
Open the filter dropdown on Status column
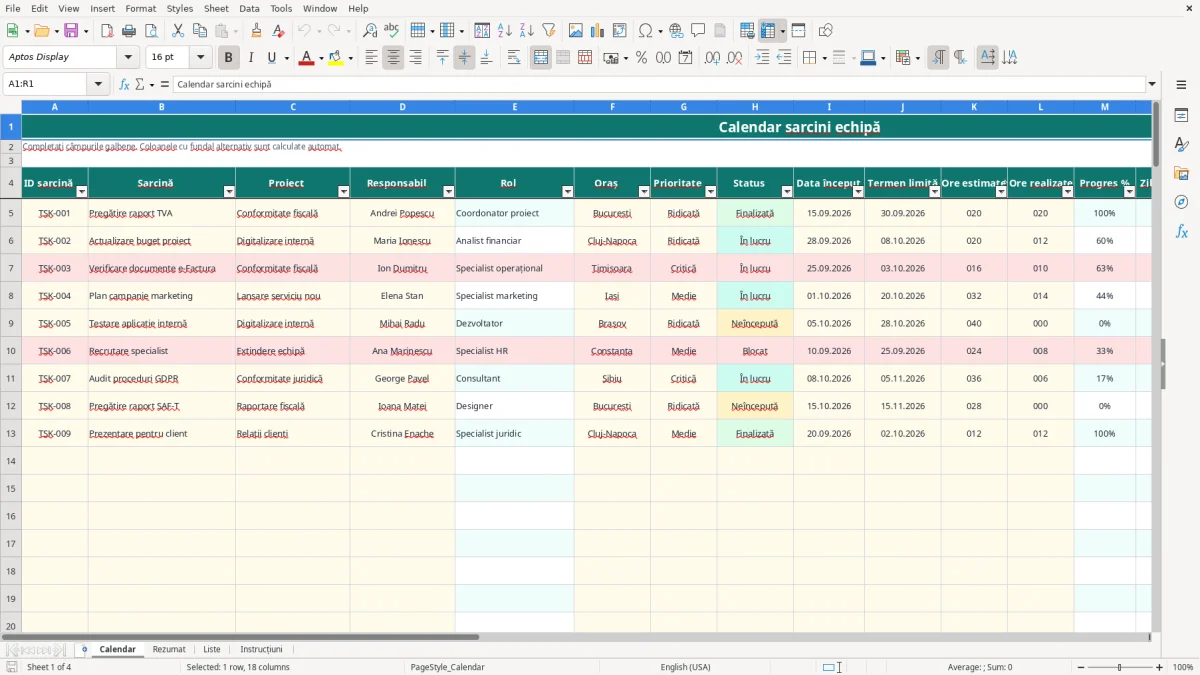787,191
